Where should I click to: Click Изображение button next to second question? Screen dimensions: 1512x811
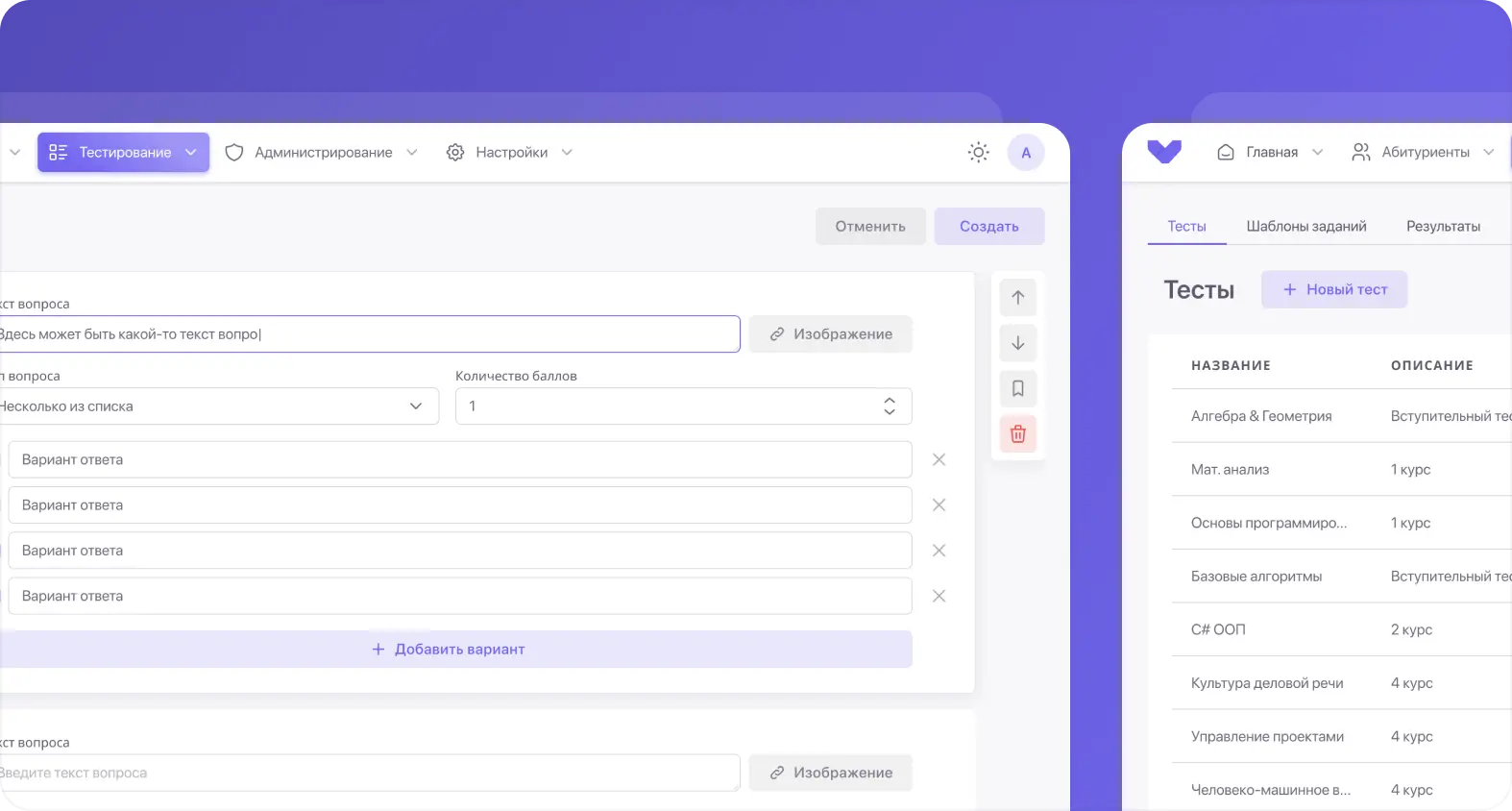pos(831,773)
